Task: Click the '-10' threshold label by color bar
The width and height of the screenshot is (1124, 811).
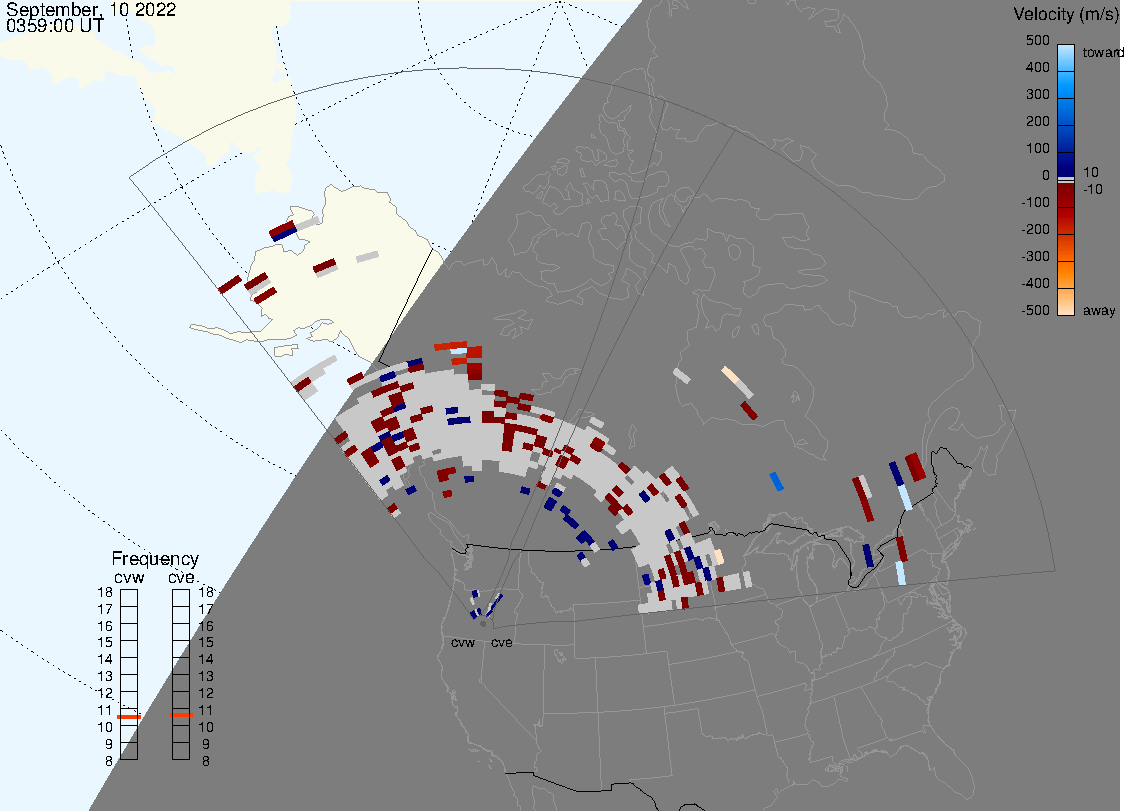Action: [x=1092, y=189]
